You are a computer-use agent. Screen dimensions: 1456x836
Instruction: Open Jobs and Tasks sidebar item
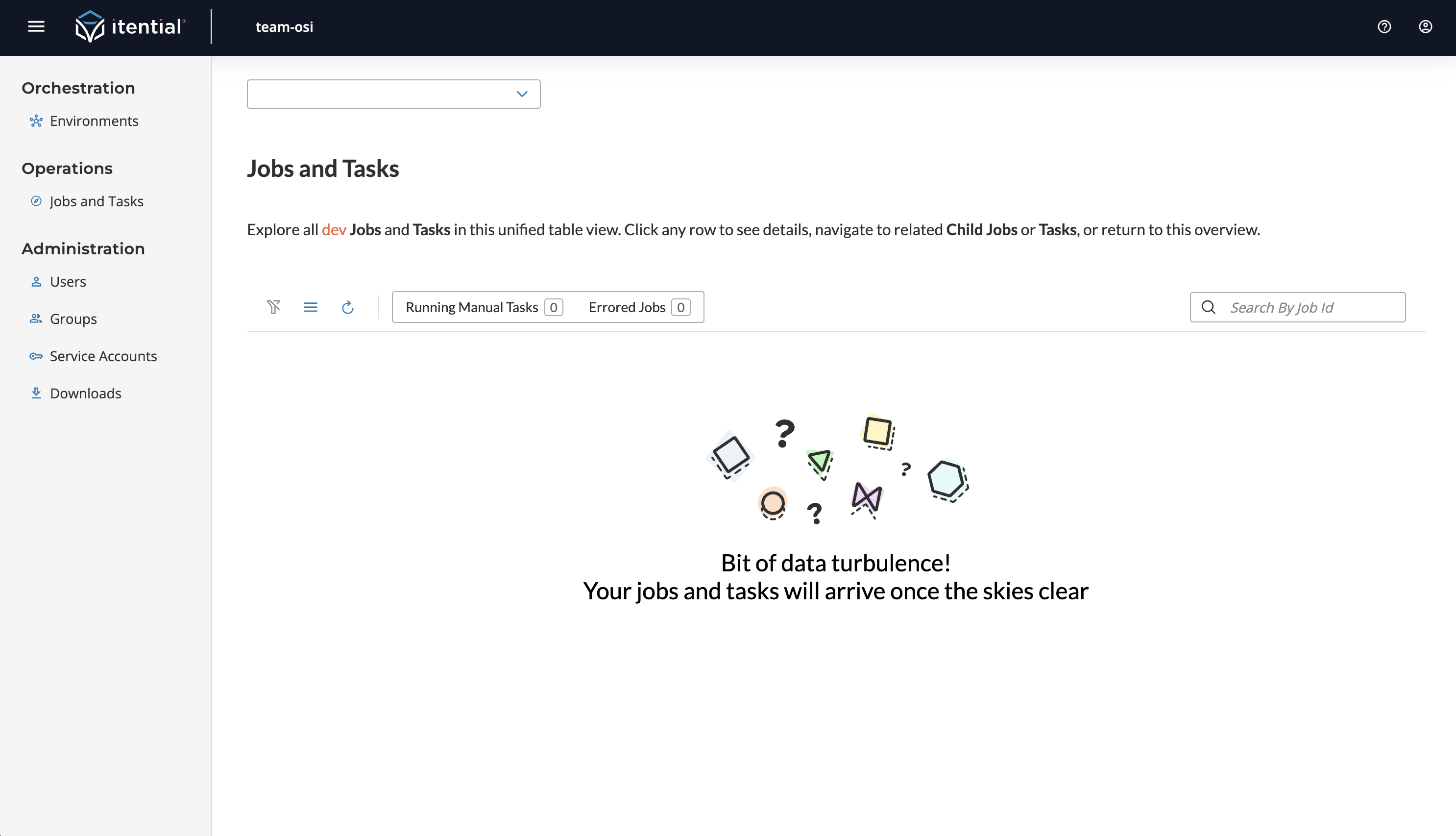point(97,201)
